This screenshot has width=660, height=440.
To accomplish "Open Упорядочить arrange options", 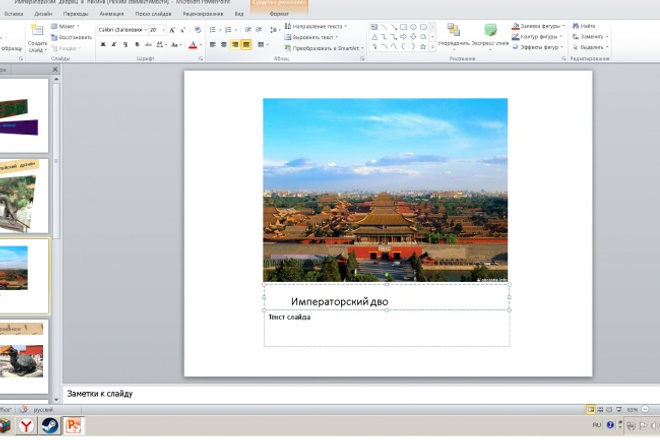I will (453, 37).
